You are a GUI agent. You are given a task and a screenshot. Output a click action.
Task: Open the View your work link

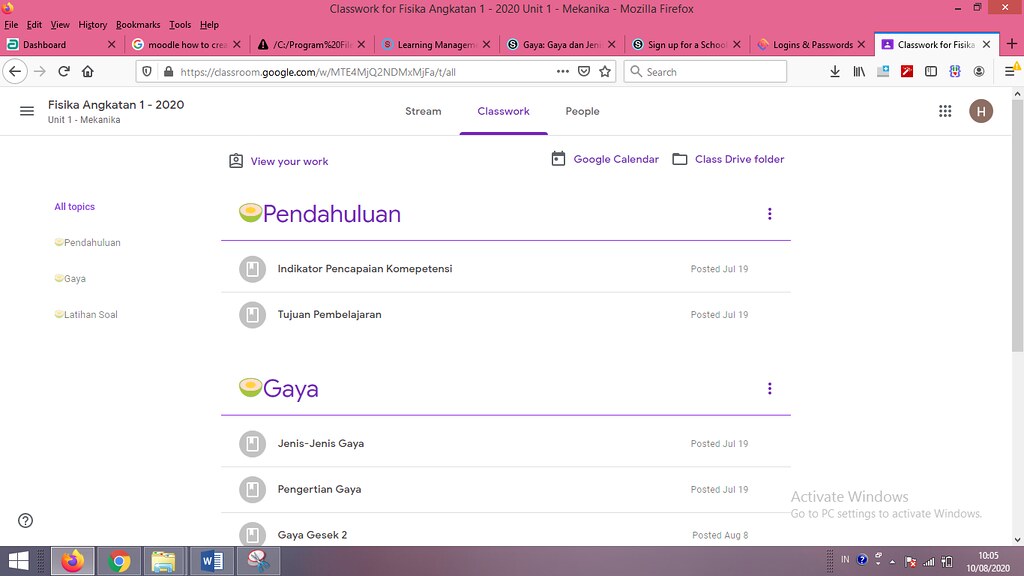coord(279,161)
